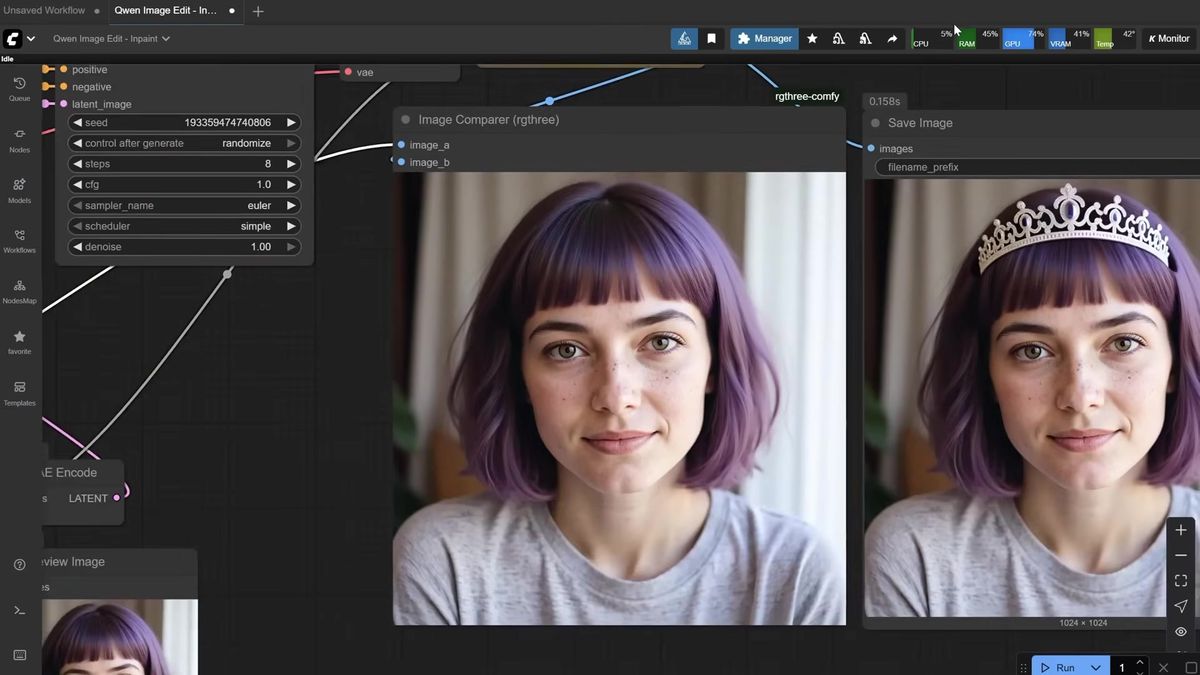This screenshot has height=675, width=1200.
Task: Click the steps 8 value field
Action: (x=184, y=164)
